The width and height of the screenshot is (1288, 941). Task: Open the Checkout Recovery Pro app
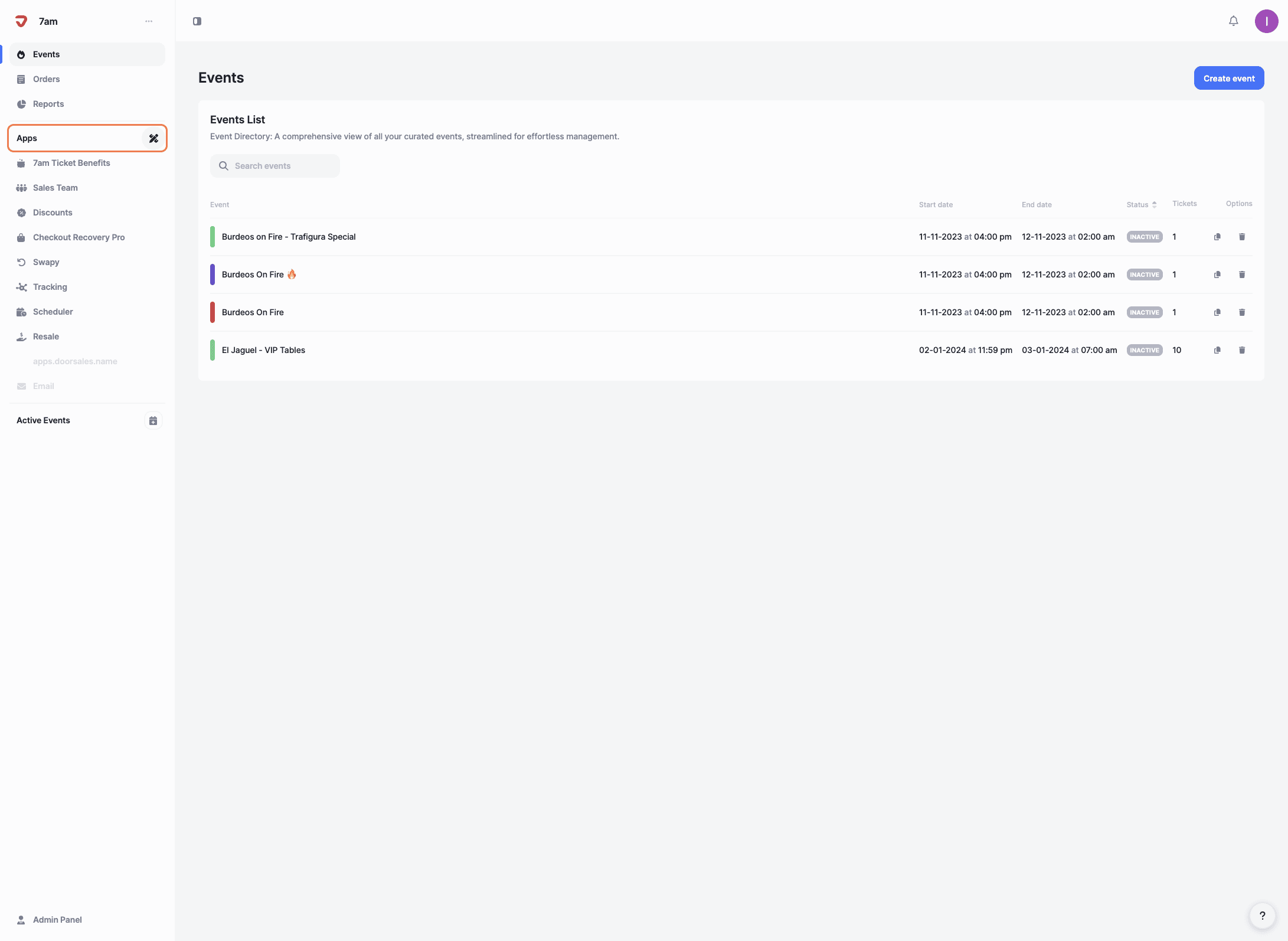(79, 237)
